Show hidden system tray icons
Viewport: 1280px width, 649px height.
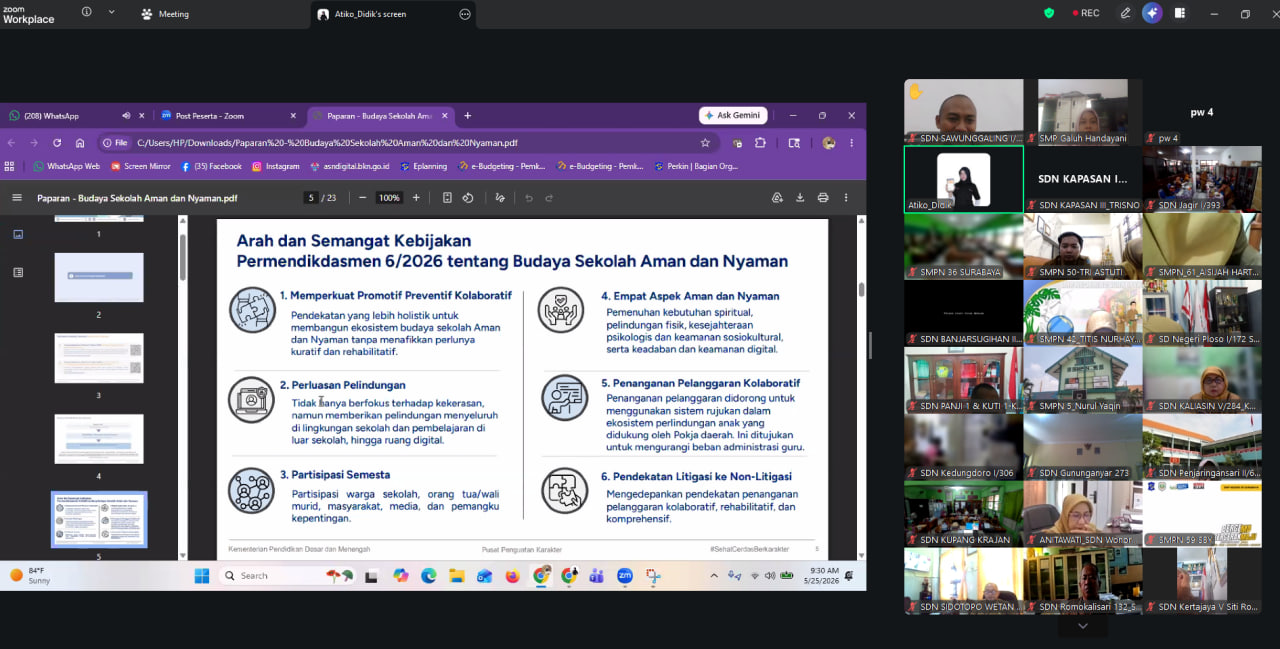(714, 575)
